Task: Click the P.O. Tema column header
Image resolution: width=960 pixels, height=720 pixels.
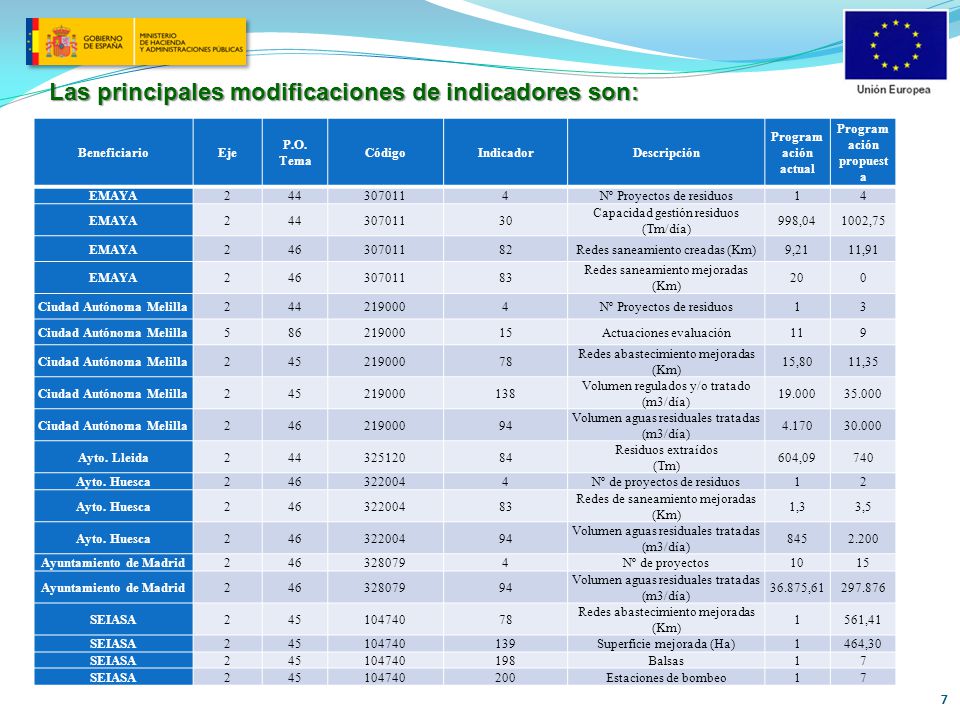Action: 294,152
